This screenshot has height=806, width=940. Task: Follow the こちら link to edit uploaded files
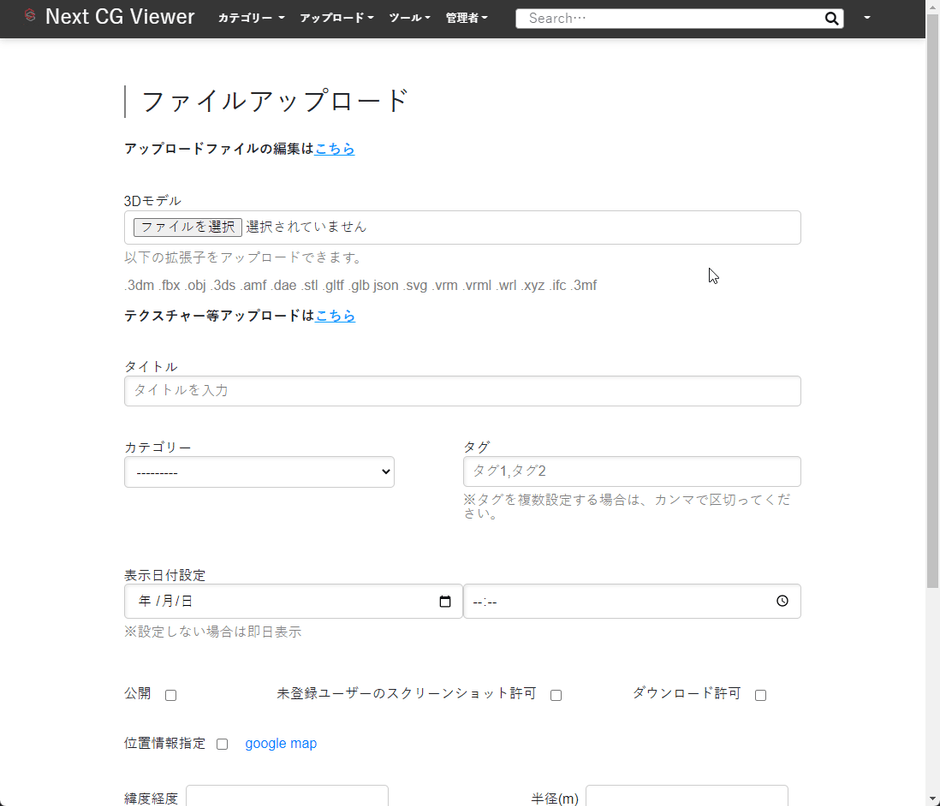tap(334, 148)
